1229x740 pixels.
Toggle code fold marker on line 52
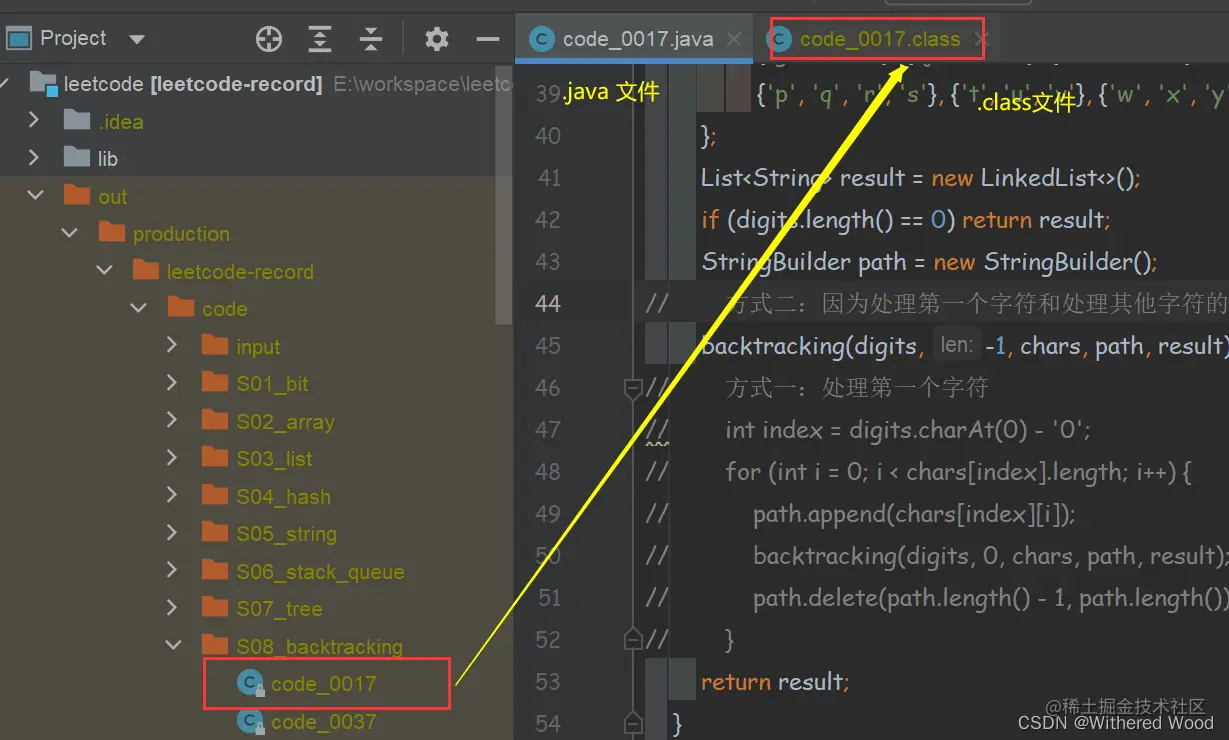(632, 639)
